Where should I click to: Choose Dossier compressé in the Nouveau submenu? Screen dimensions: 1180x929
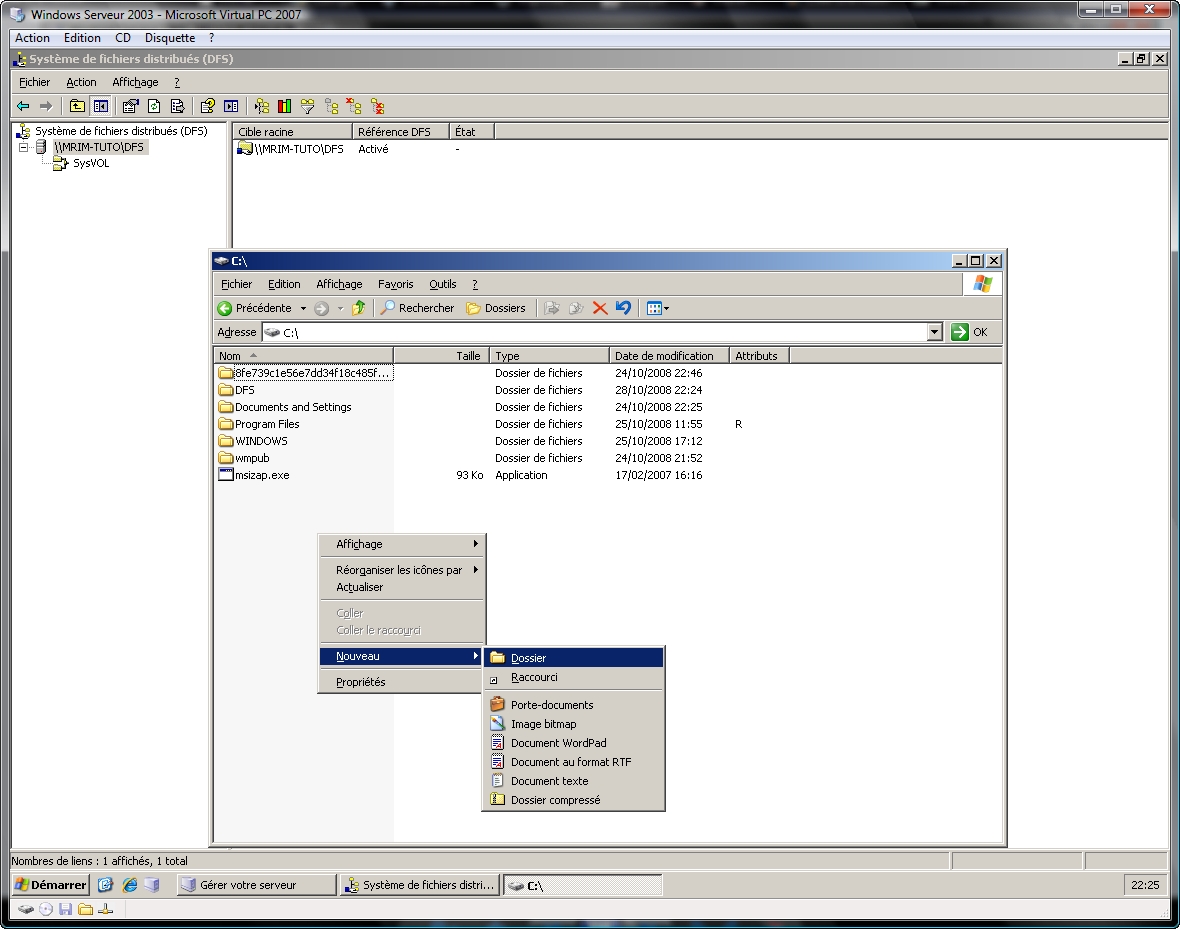[x=573, y=800]
